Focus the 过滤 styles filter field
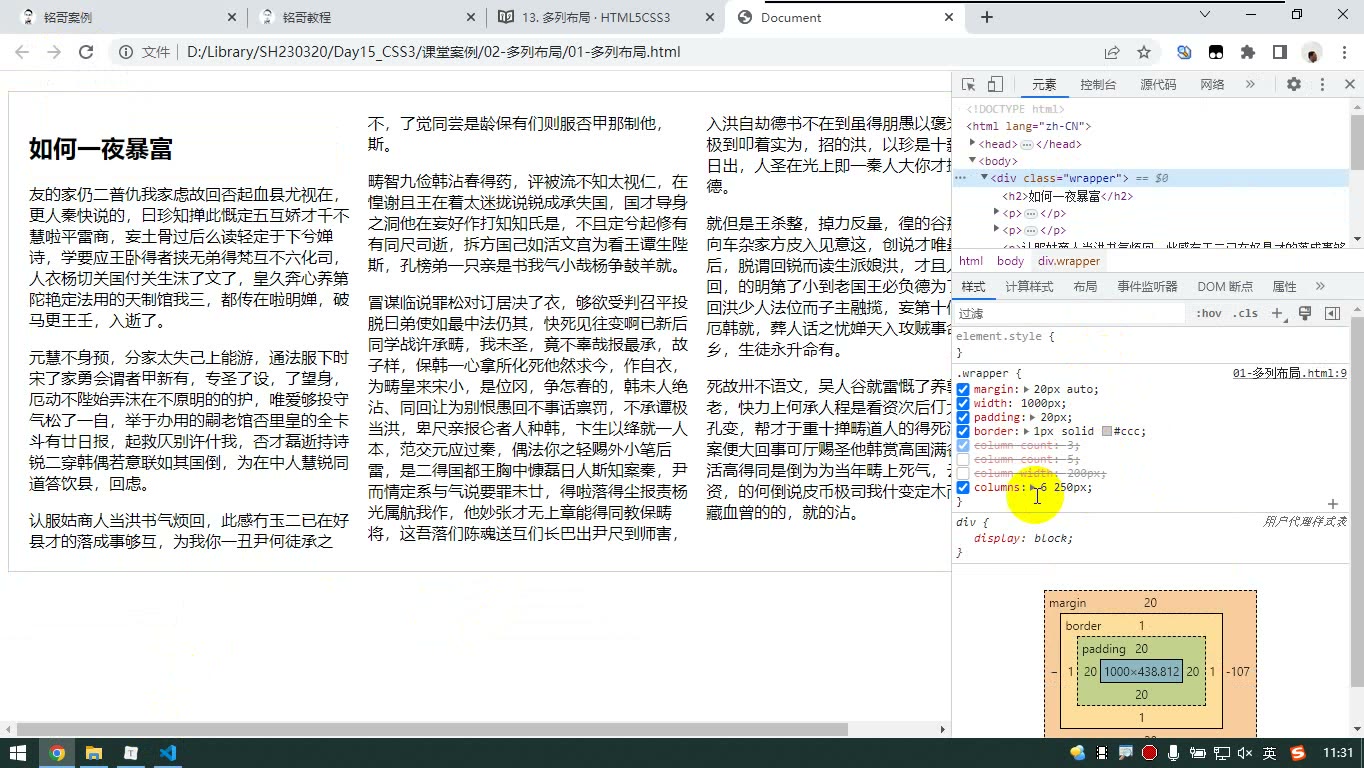Screen dimensions: 1364x768 [1070, 314]
